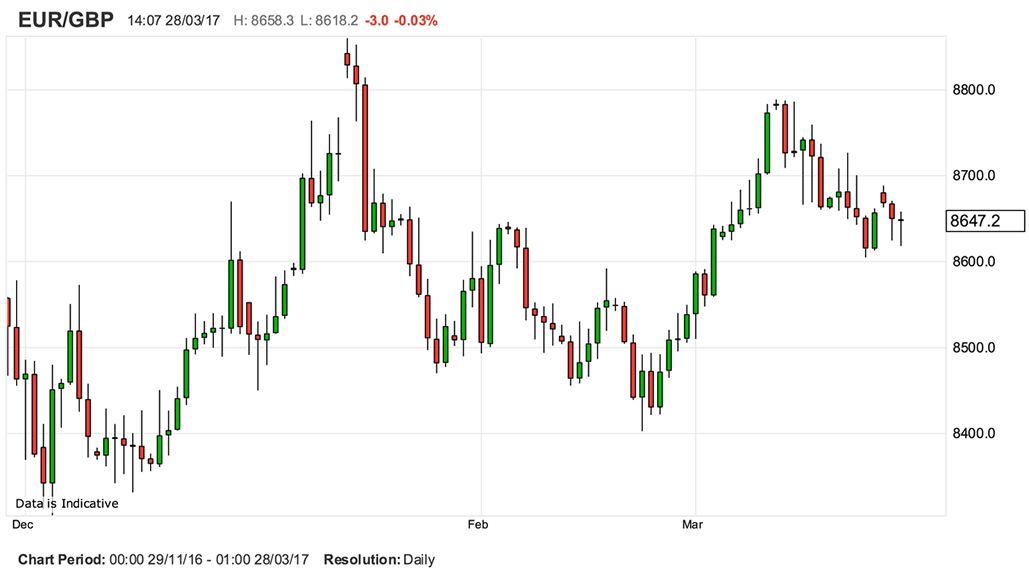This screenshot has height=576, width=1029.
Task: Click the 8800.0 price axis label
Action: tap(975, 90)
